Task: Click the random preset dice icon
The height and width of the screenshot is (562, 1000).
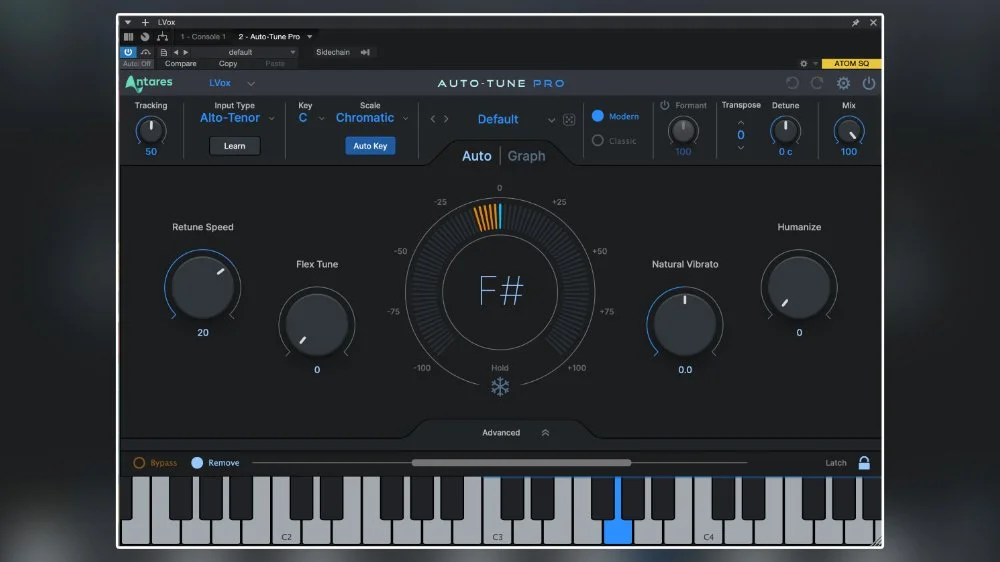Action: click(x=569, y=119)
